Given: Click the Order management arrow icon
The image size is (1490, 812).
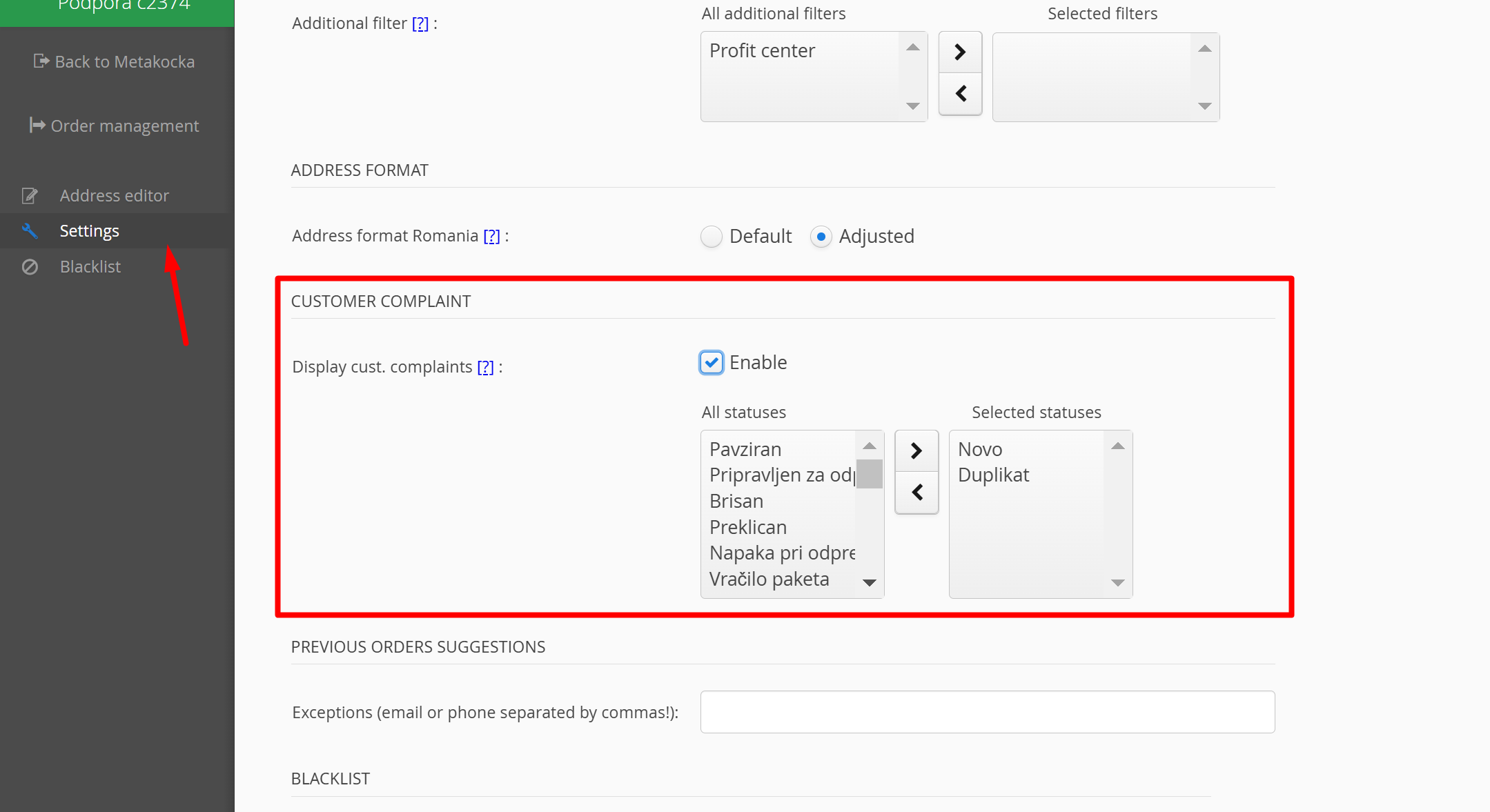Looking at the screenshot, I should coord(37,126).
